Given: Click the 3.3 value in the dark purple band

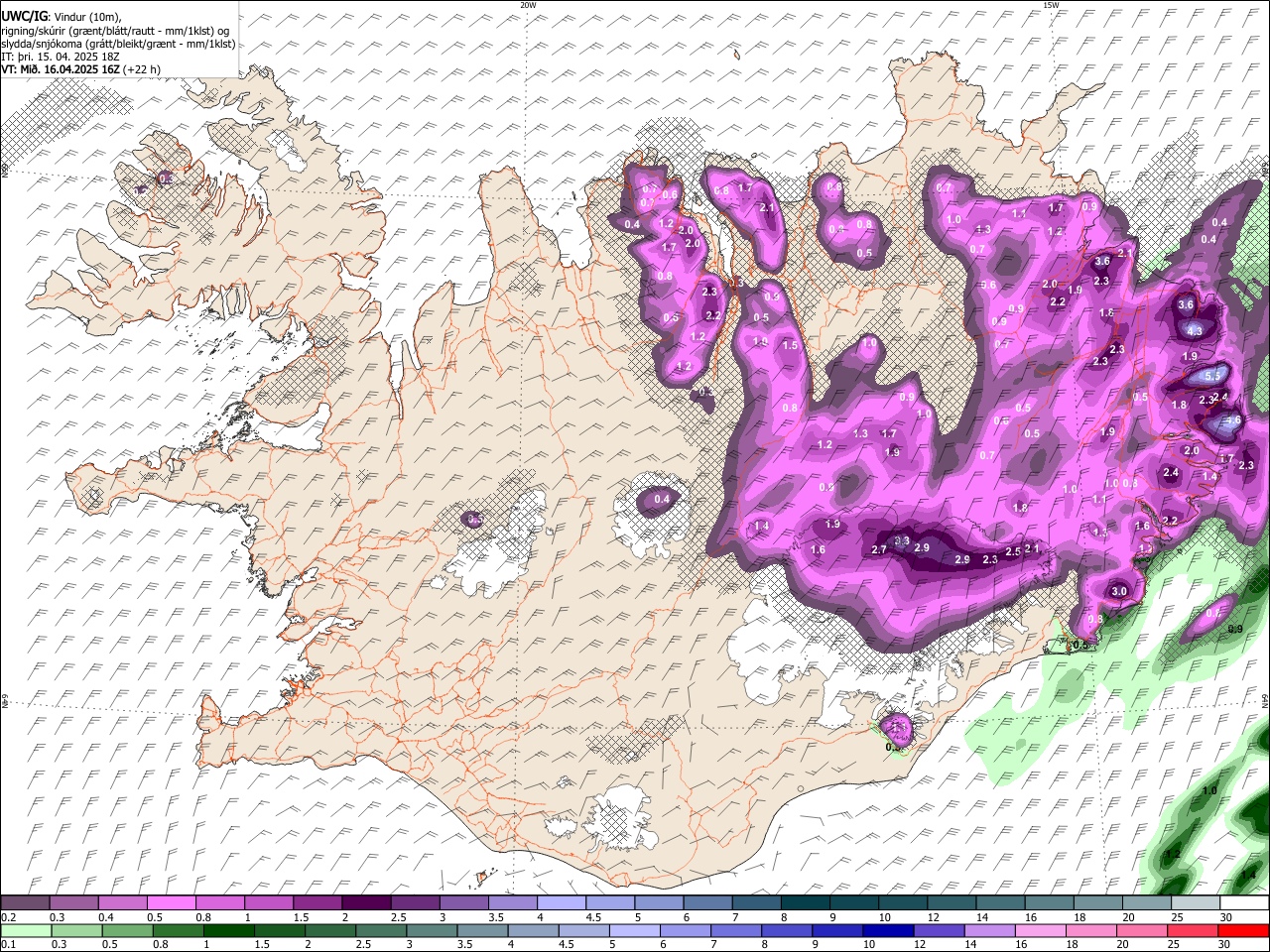Looking at the screenshot, I should 902,540.
